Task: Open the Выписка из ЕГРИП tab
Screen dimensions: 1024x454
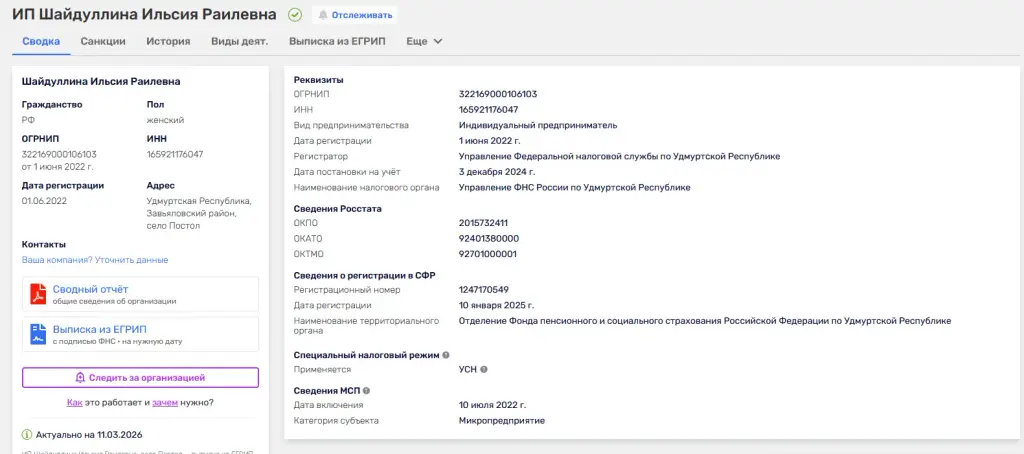Action: [338, 41]
